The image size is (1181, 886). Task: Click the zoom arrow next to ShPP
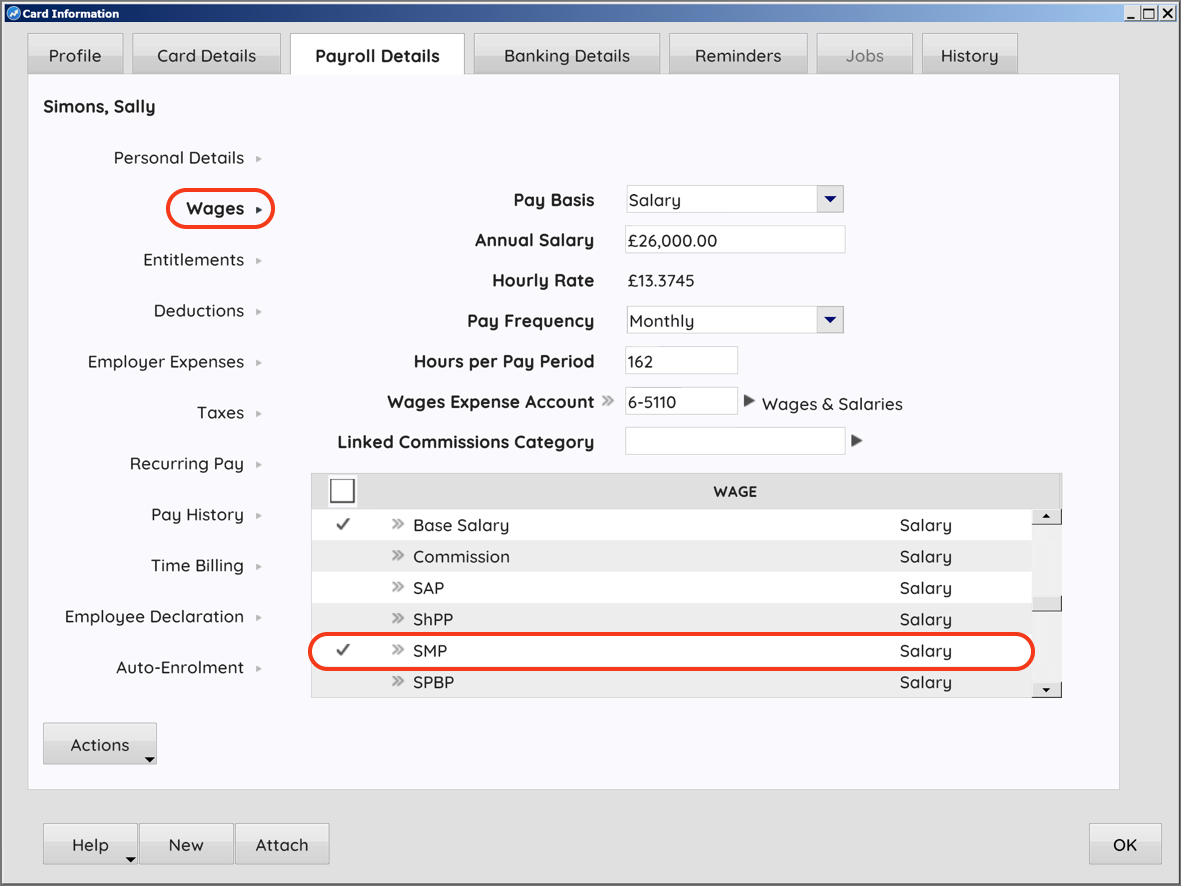[x=397, y=619]
